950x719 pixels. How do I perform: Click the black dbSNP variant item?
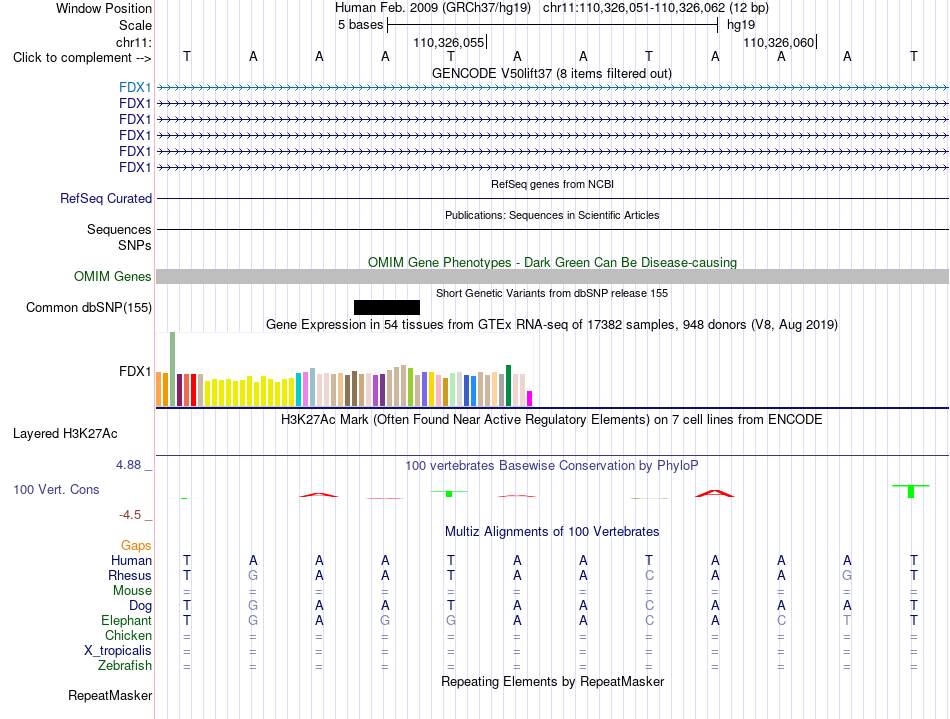(x=387, y=307)
